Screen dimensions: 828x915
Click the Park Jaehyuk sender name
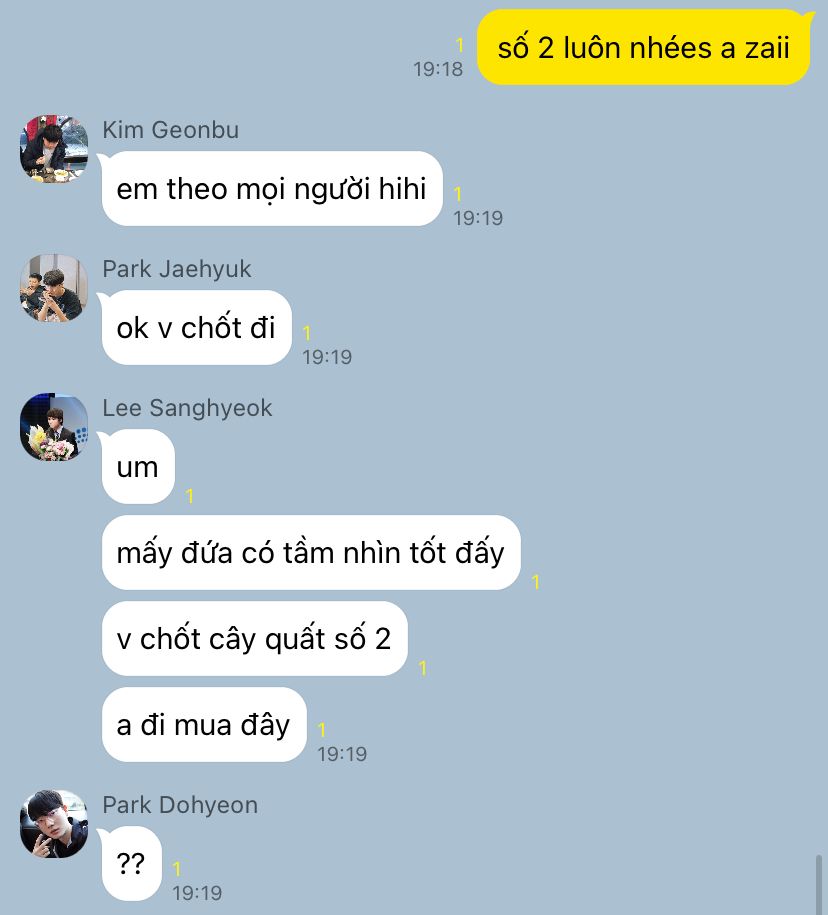pos(177,268)
